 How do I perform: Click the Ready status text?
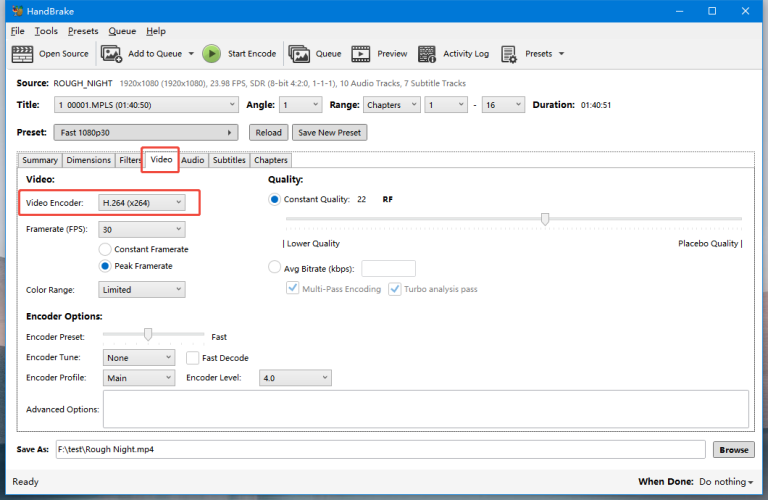25,482
